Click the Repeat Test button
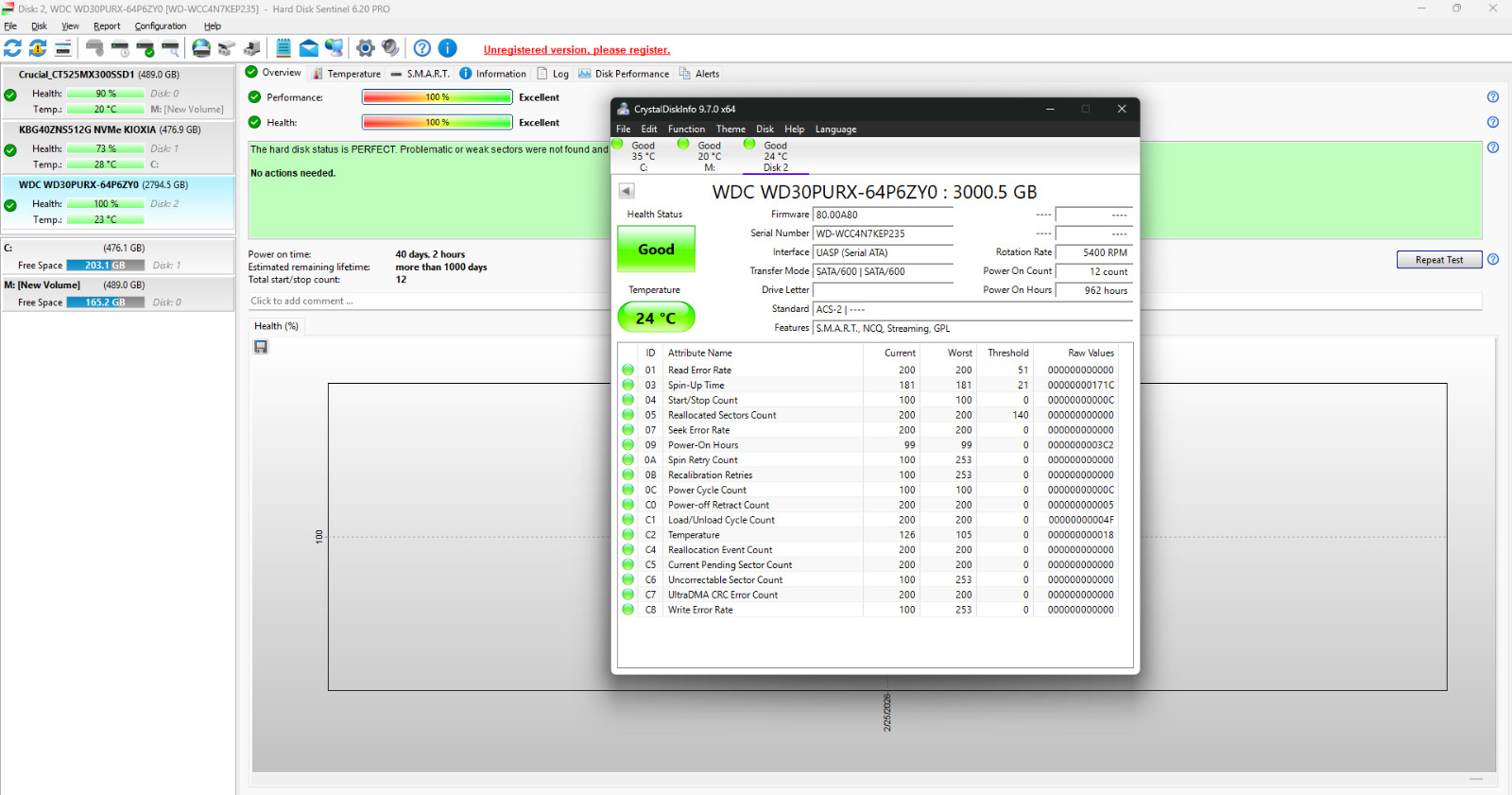Viewport: 1512px width, 795px height. (1438, 260)
